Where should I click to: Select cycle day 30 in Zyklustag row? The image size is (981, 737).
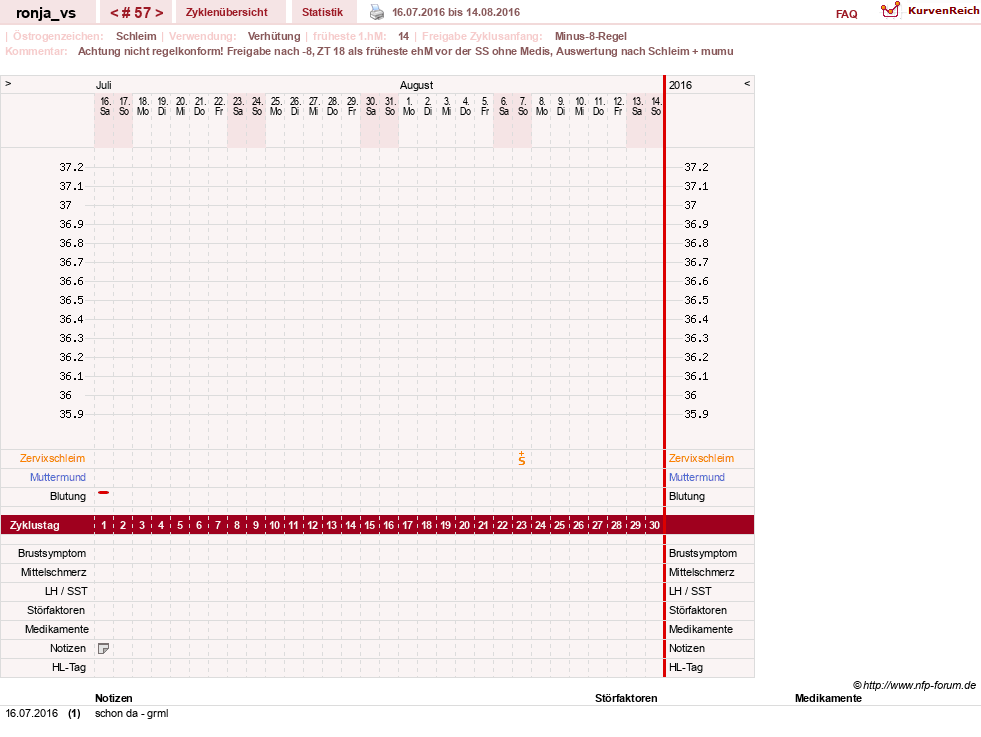[654, 525]
